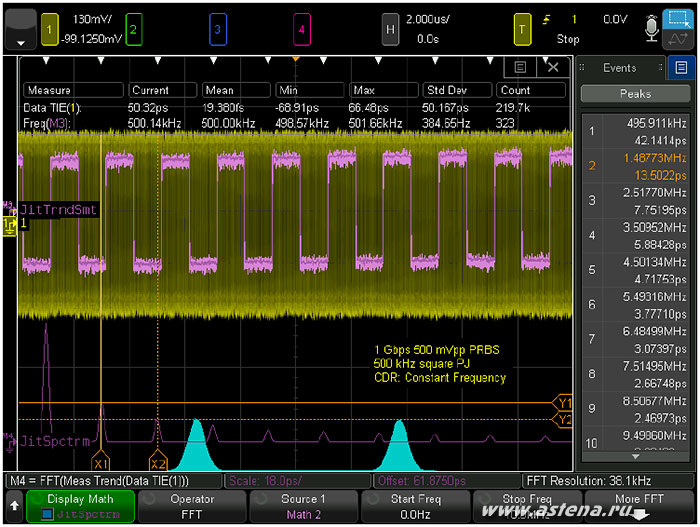Image resolution: width=700 pixels, height=527 pixels.
Task: Open the Events sidebar list icon
Action: [681, 67]
